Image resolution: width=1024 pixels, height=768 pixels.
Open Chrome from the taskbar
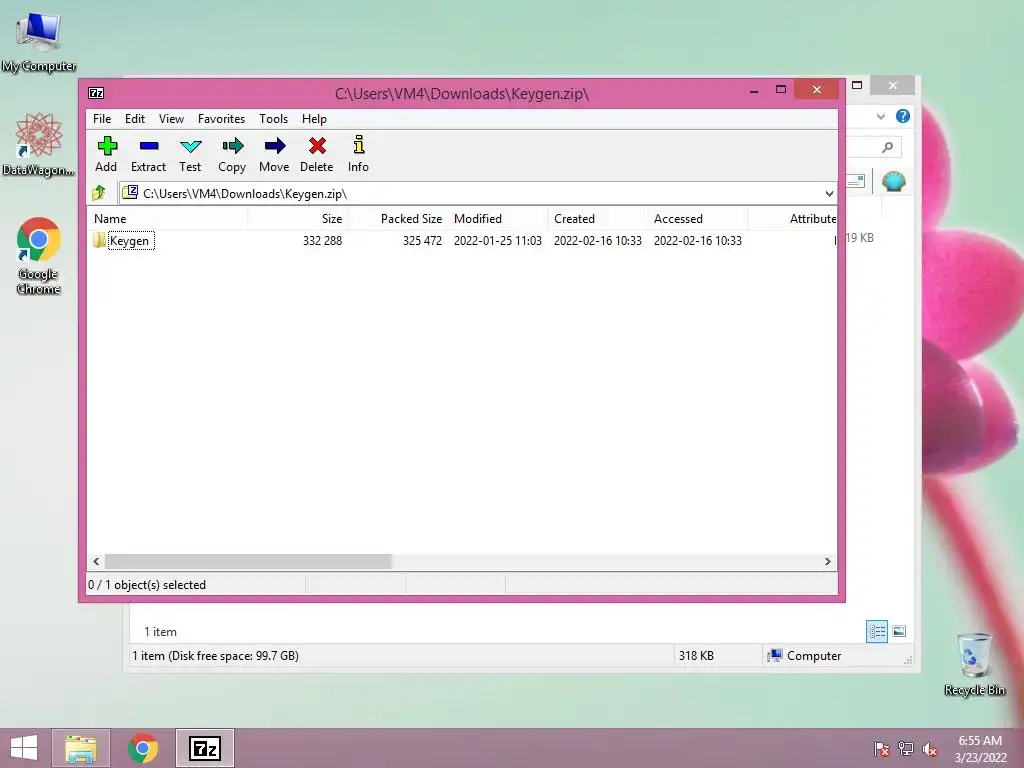click(x=143, y=748)
